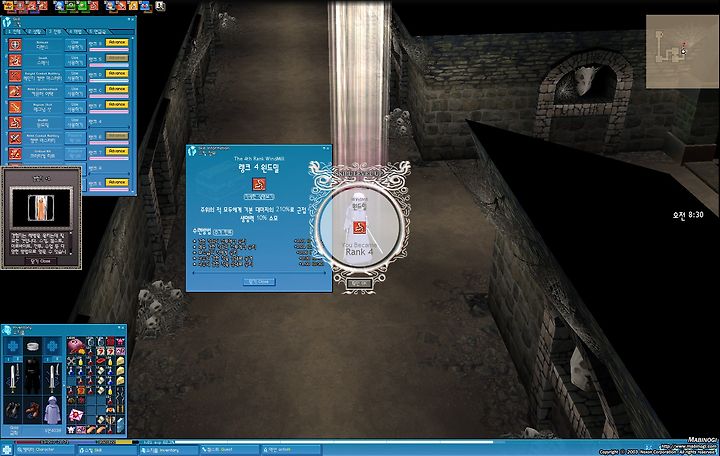Select the Magnum Shot skill icon
This screenshot has width=720, height=456.
[x=15, y=107]
